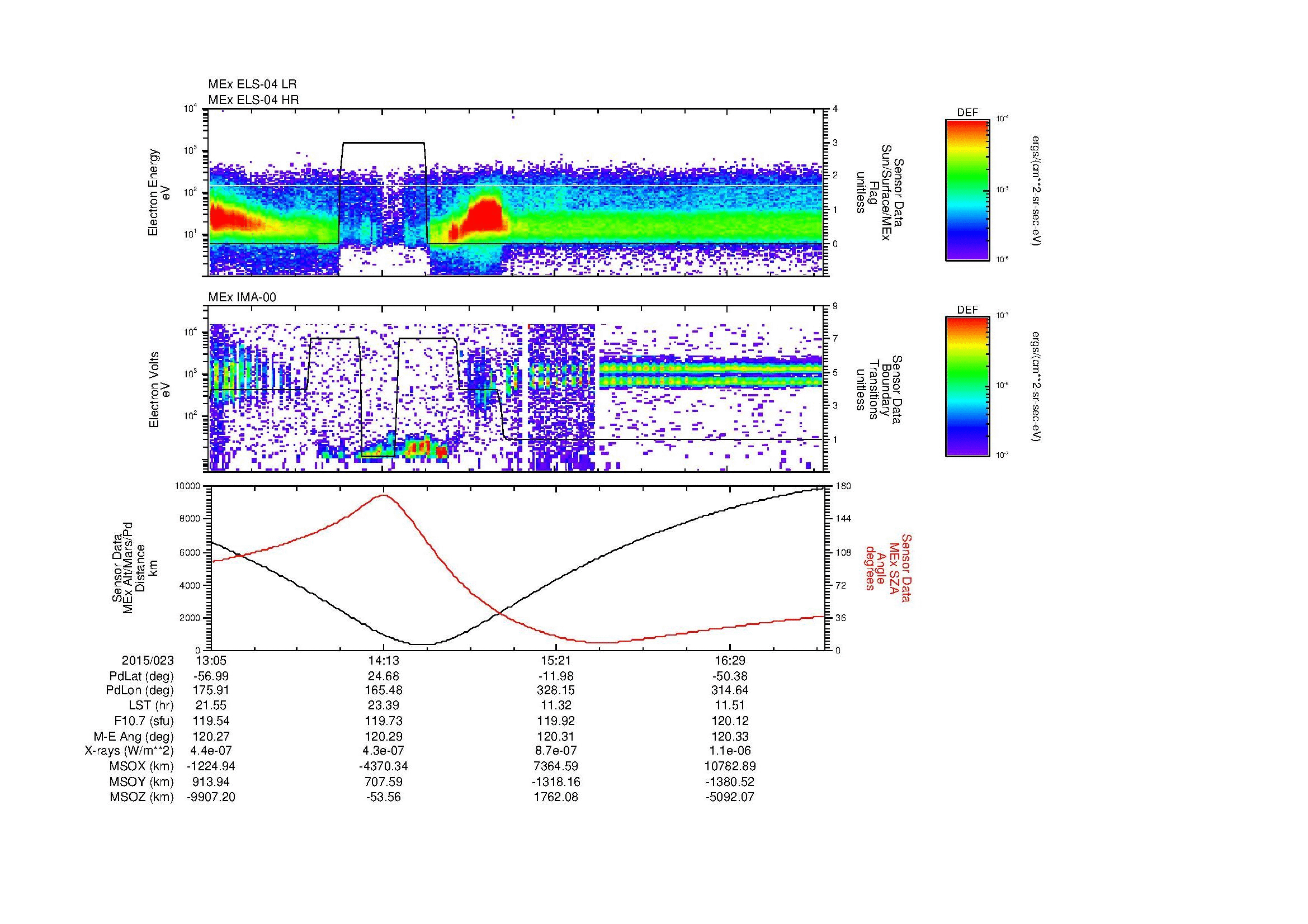
Task: Click the 'PdLon (deg)' row label
Action: click(x=140, y=690)
